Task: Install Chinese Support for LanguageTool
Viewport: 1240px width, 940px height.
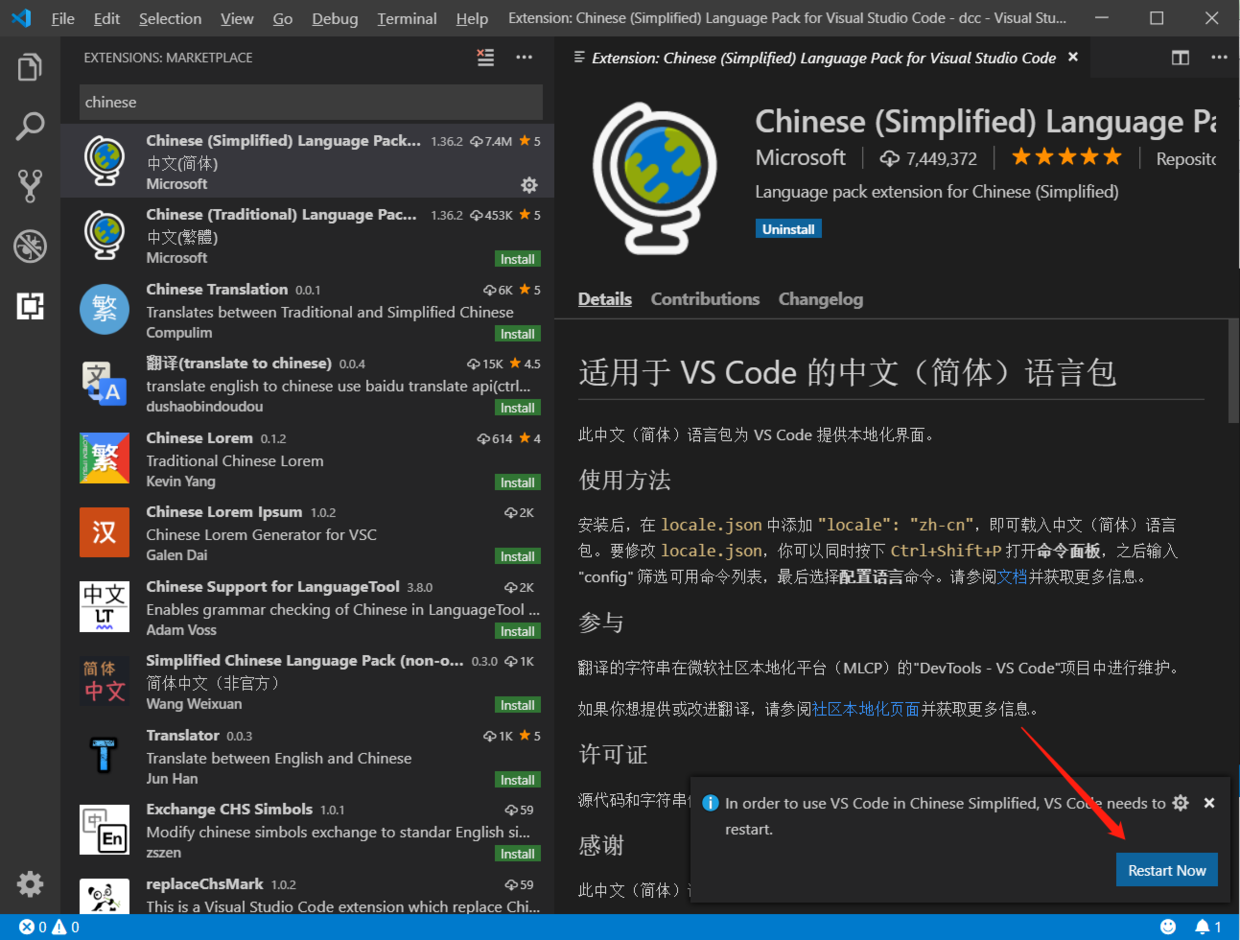Action: 518,631
